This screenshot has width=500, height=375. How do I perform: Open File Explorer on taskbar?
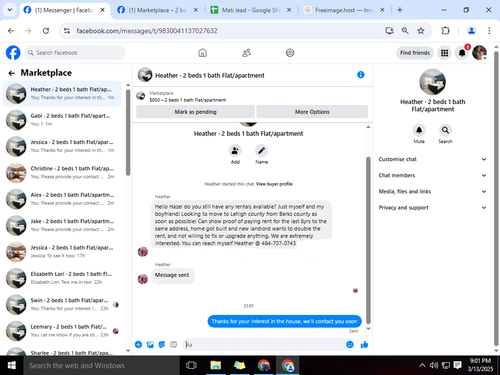coord(216,365)
